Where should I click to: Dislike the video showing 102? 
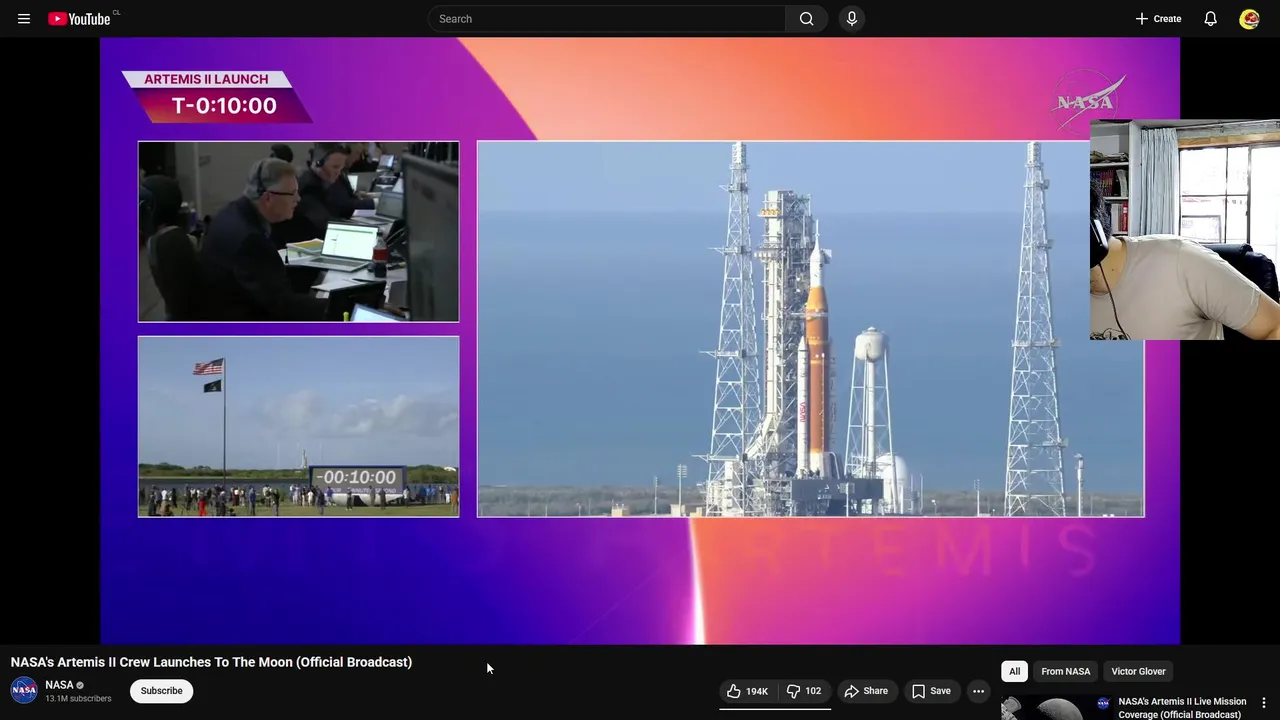pos(804,691)
